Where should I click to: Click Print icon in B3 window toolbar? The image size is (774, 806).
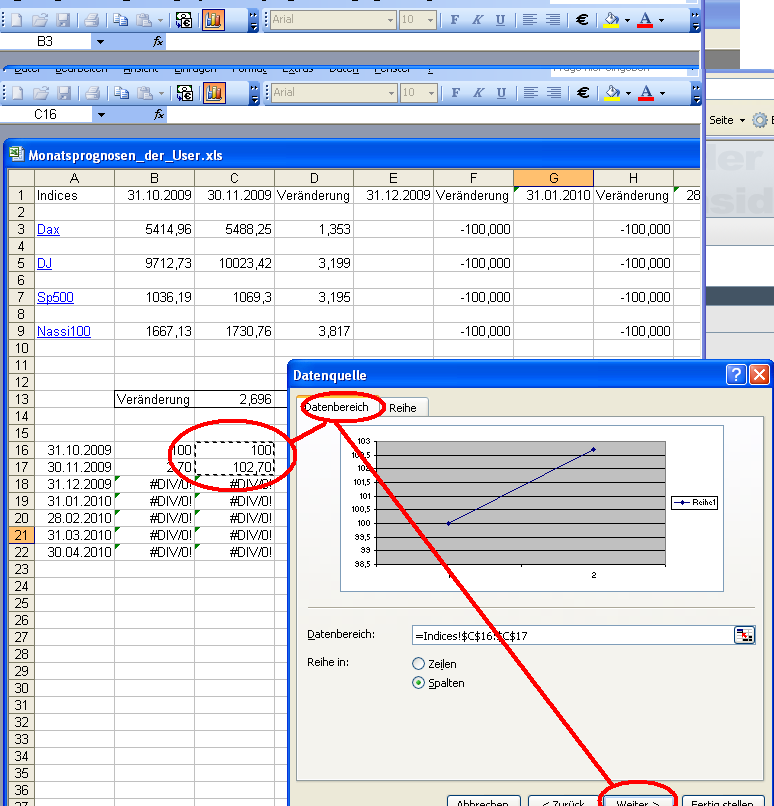91,20
